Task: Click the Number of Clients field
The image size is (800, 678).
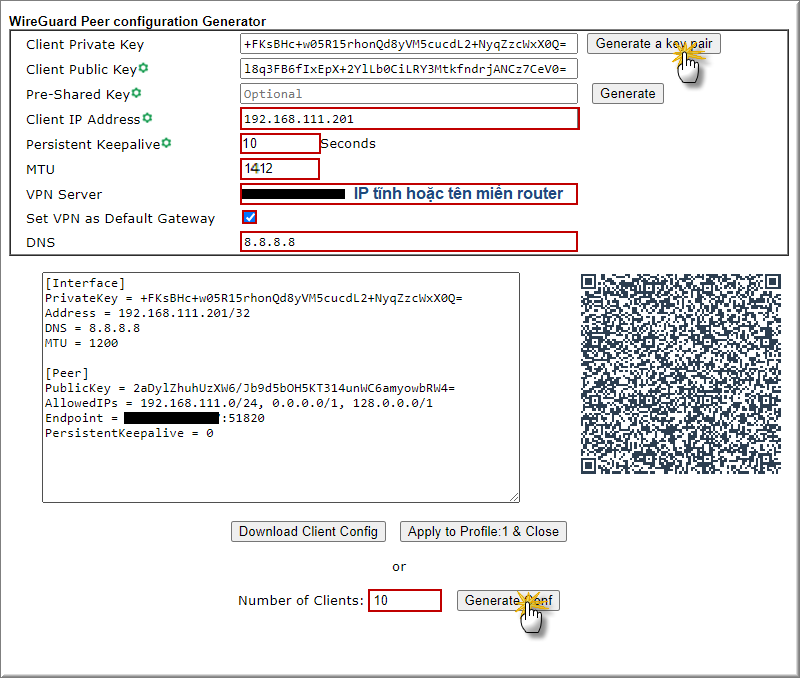Action: click(x=405, y=600)
